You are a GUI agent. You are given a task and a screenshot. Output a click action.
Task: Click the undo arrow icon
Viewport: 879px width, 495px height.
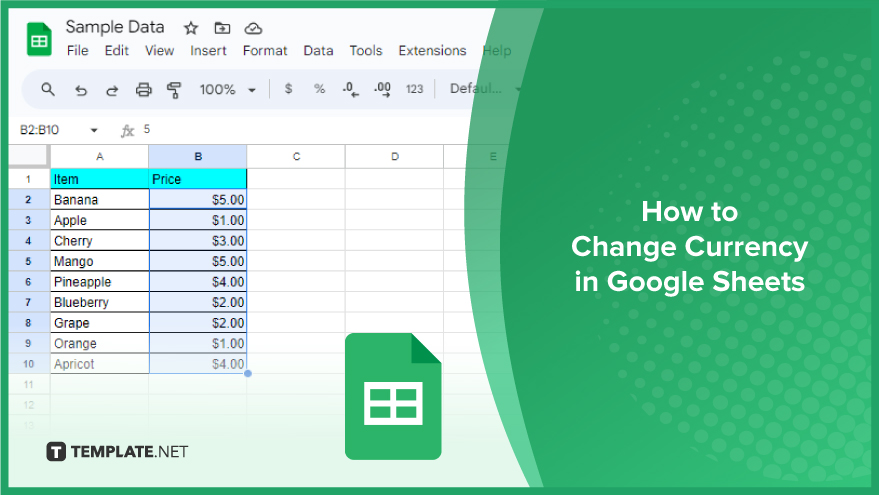(81, 90)
